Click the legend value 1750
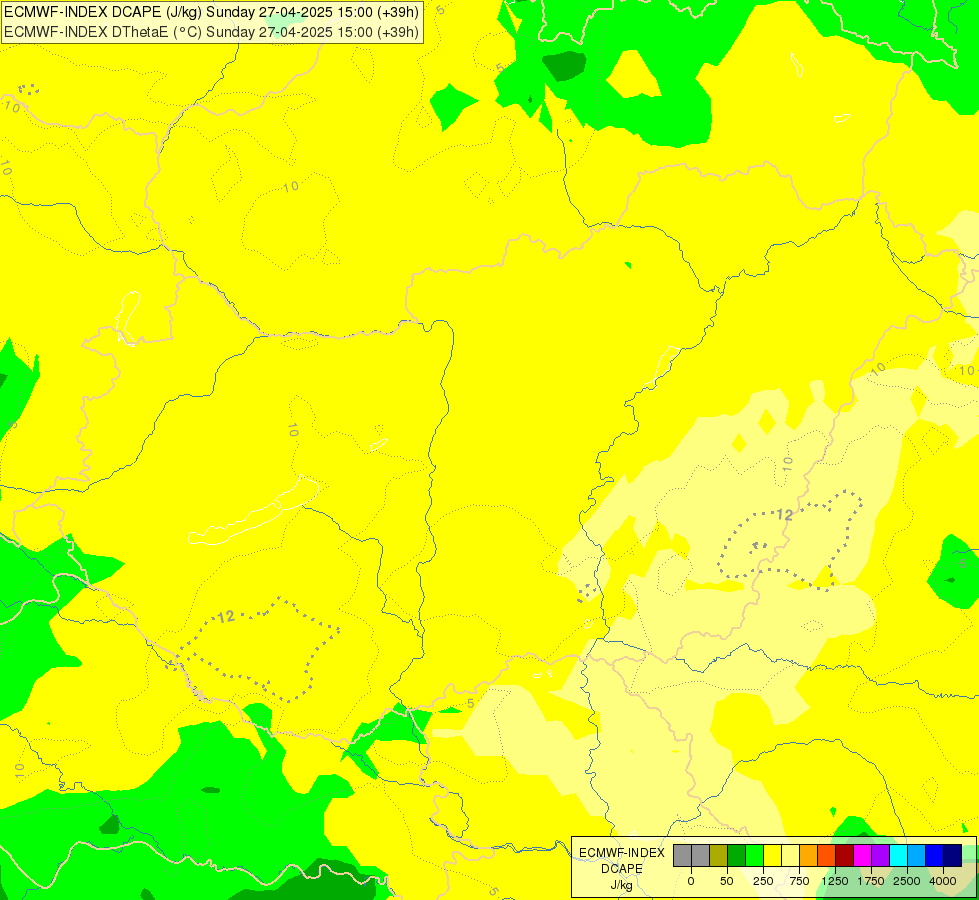The height and width of the screenshot is (900, 979). click(x=871, y=881)
